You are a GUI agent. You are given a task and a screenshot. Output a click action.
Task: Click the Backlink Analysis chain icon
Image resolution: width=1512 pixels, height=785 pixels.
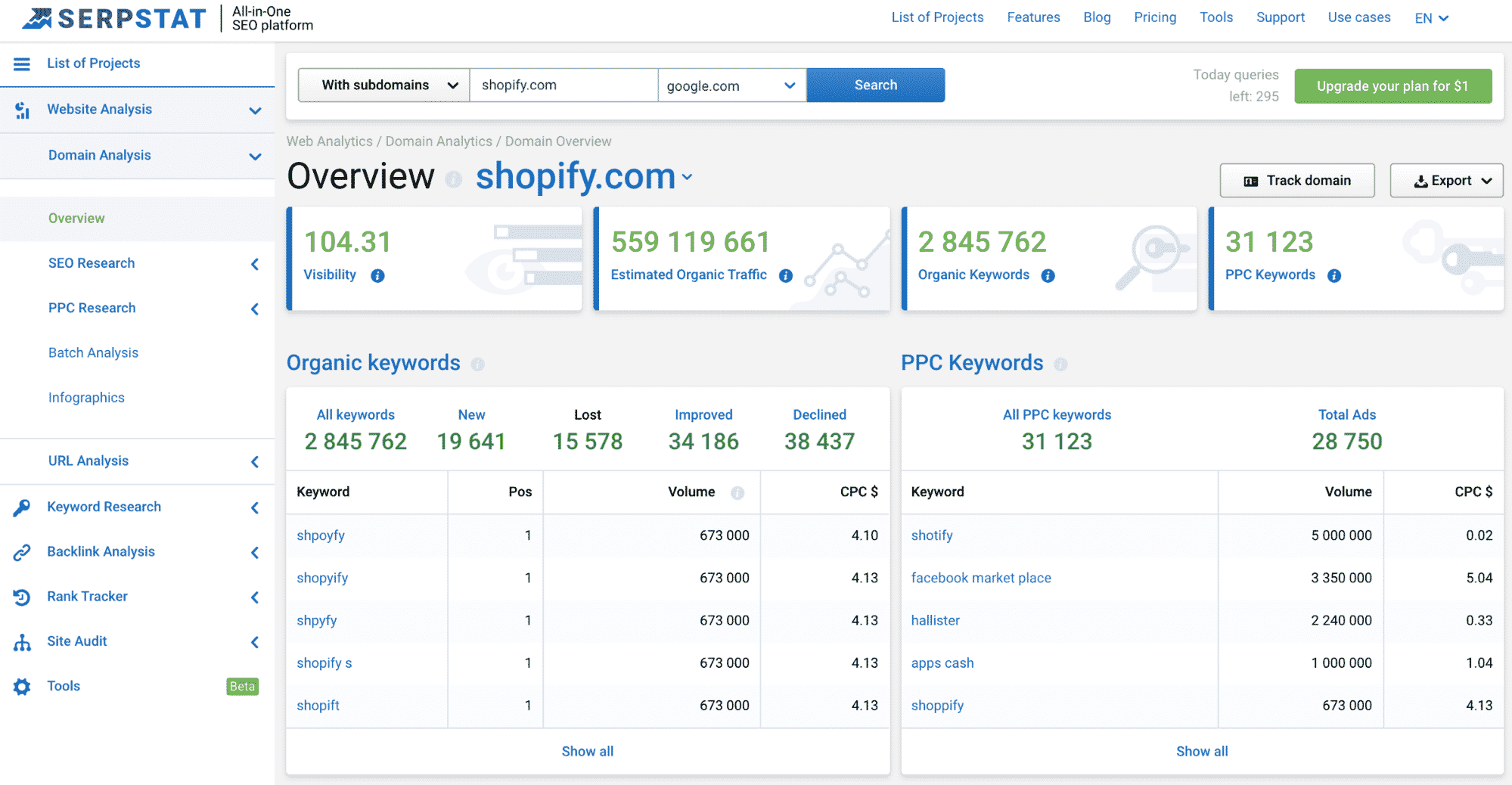(22, 553)
